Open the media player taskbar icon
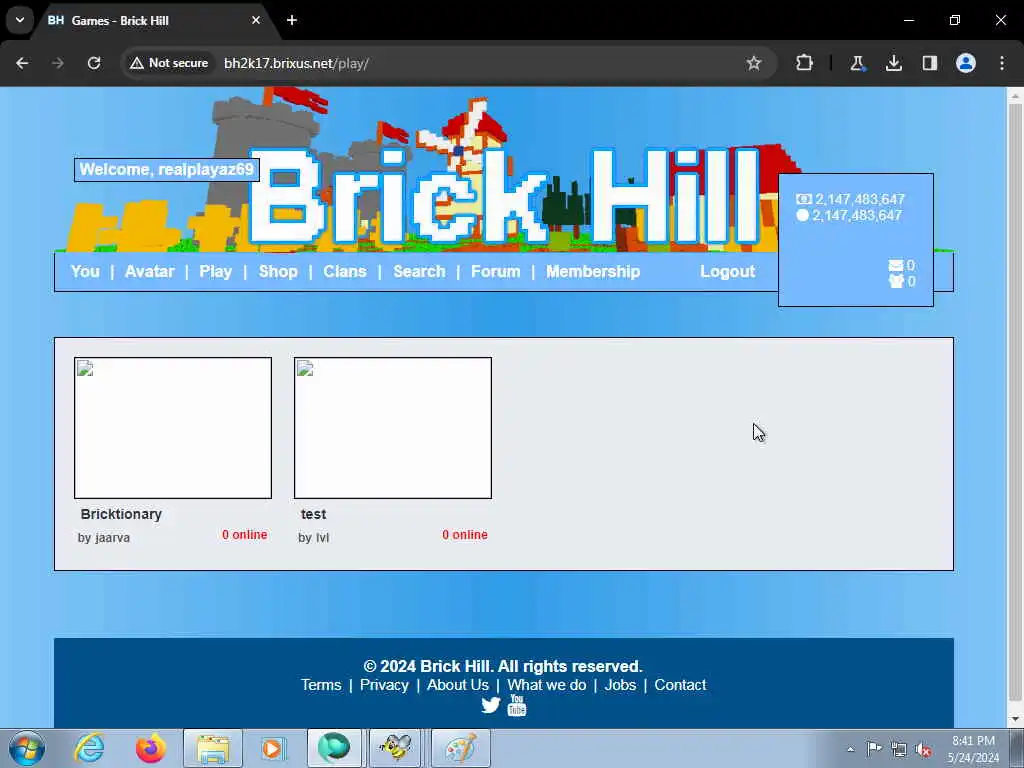Image resolution: width=1024 pixels, height=768 pixels. pyautogui.click(x=273, y=748)
